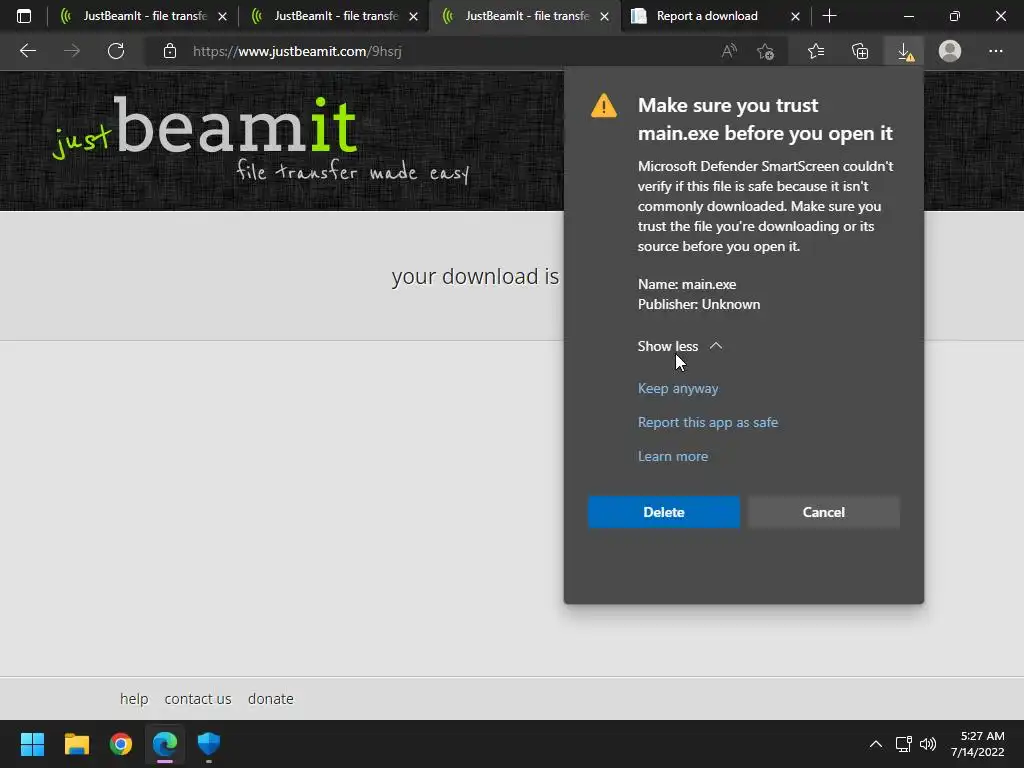Click the 'Name: main.exe' text

click(687, 284)
